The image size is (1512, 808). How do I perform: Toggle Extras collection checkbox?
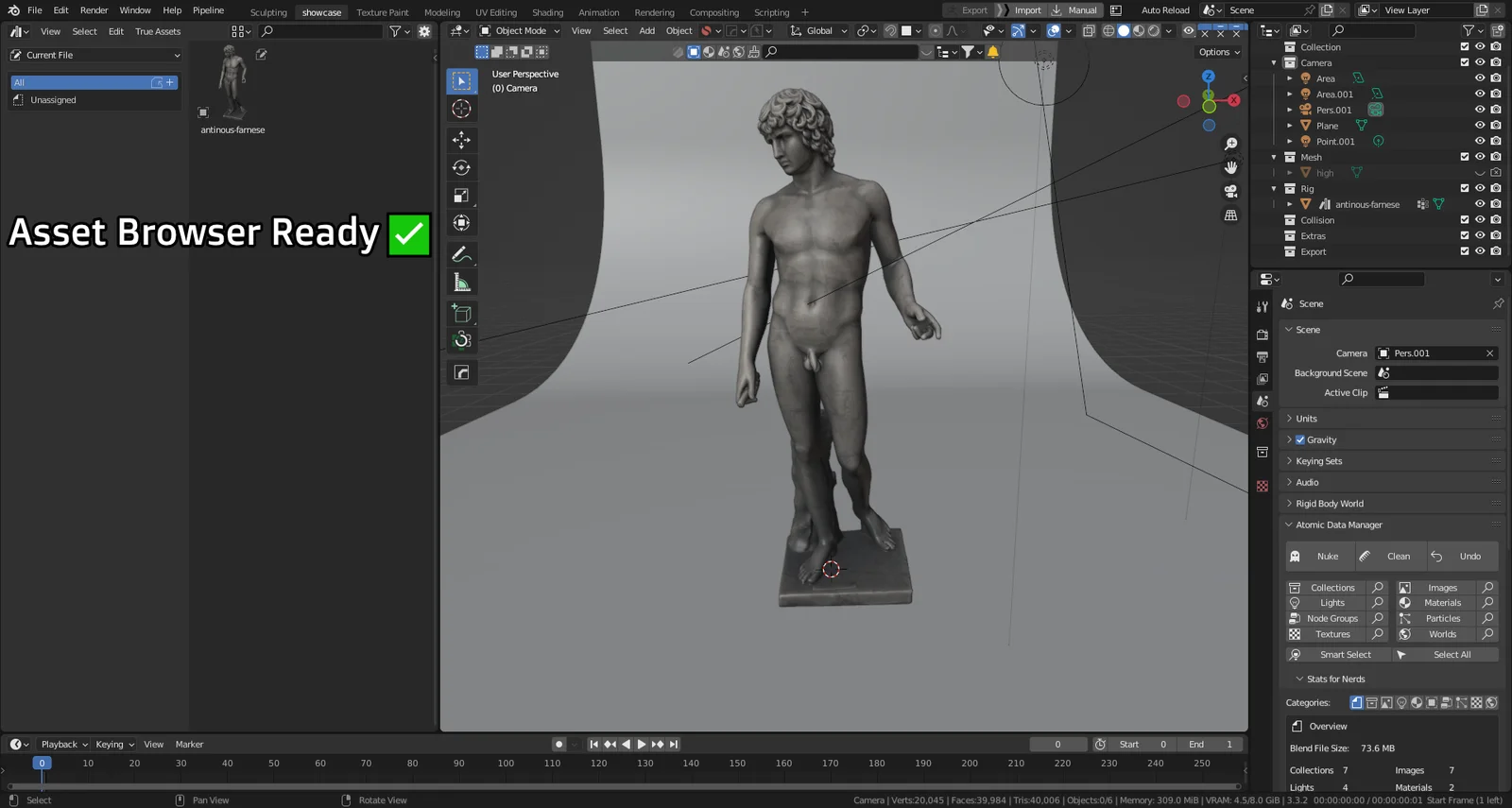(x=1465, y=236)
